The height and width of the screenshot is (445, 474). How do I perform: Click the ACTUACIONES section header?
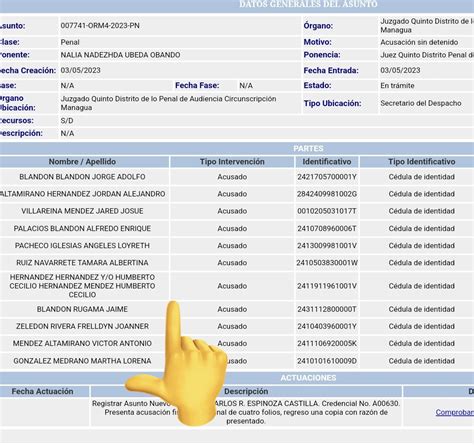(x=308, y=378)
